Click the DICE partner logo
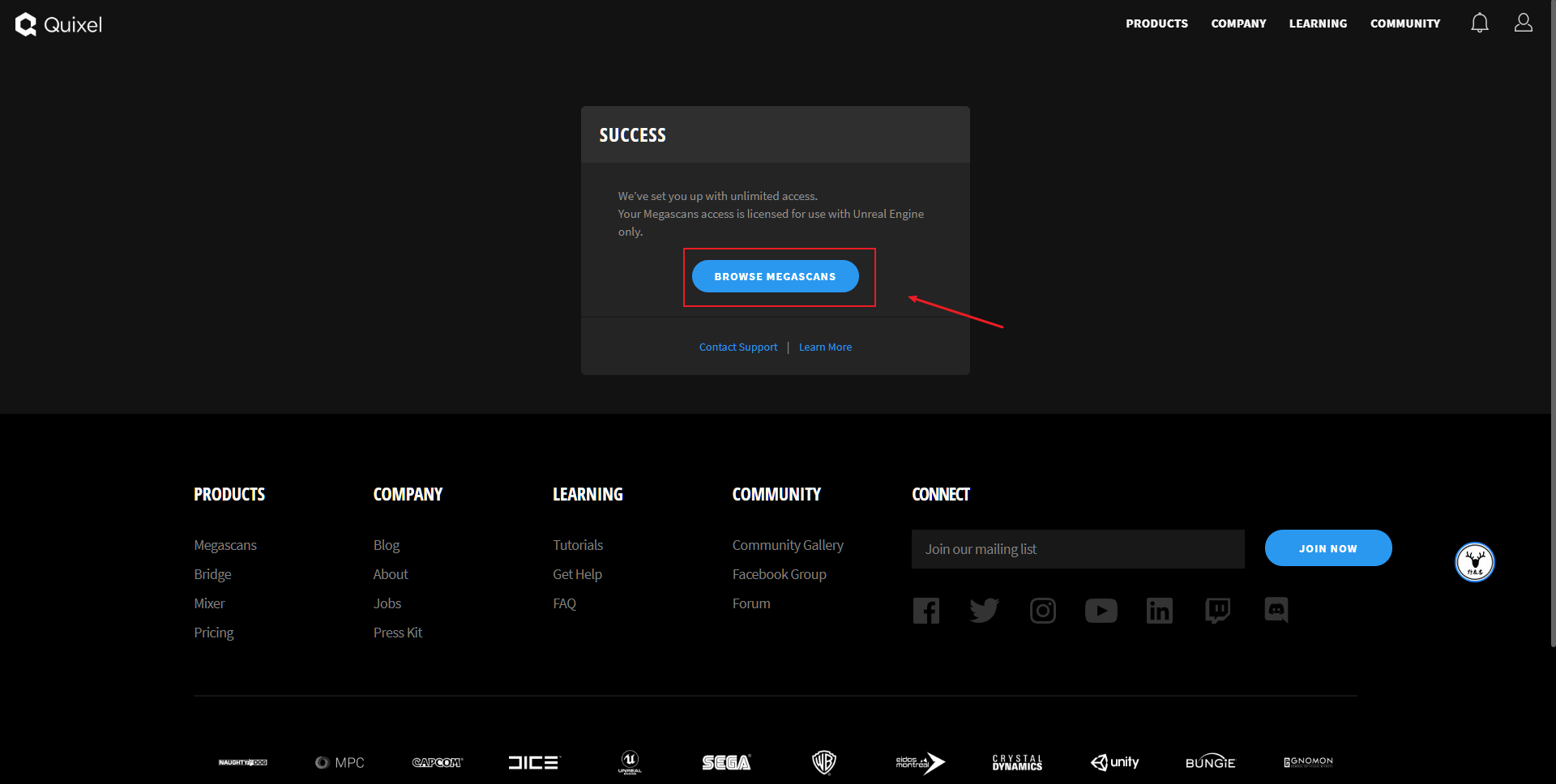 (x=533, y=762)
